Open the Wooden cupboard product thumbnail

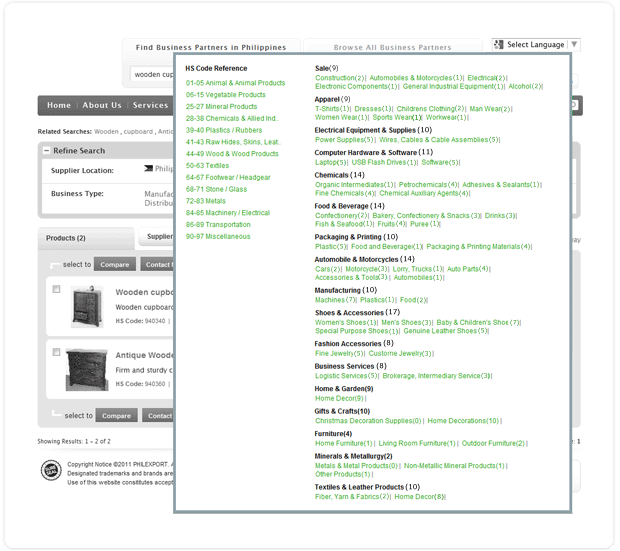87,306
